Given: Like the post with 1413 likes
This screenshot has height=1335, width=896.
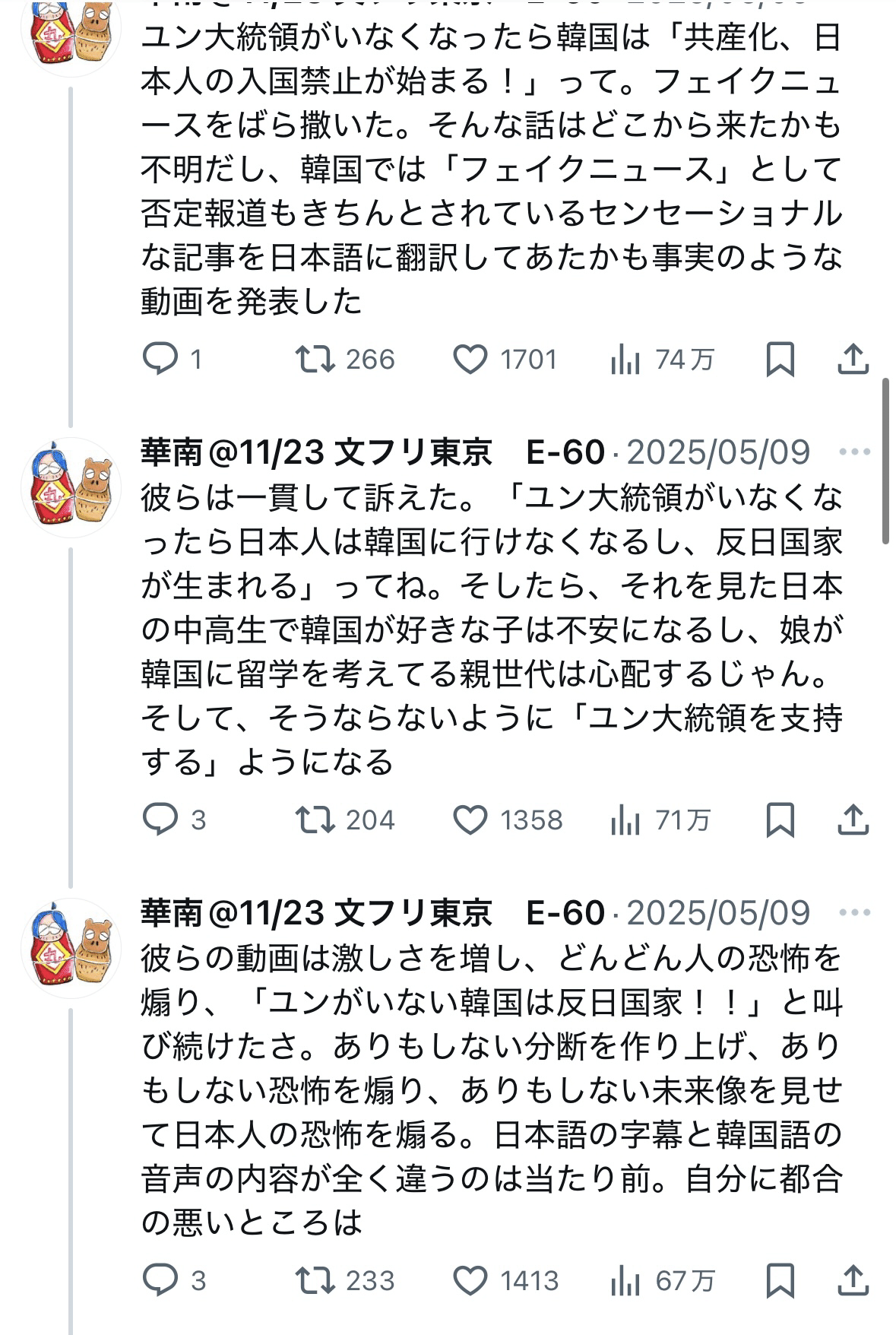Looking at the screenshot, I should pos(470,1280).
